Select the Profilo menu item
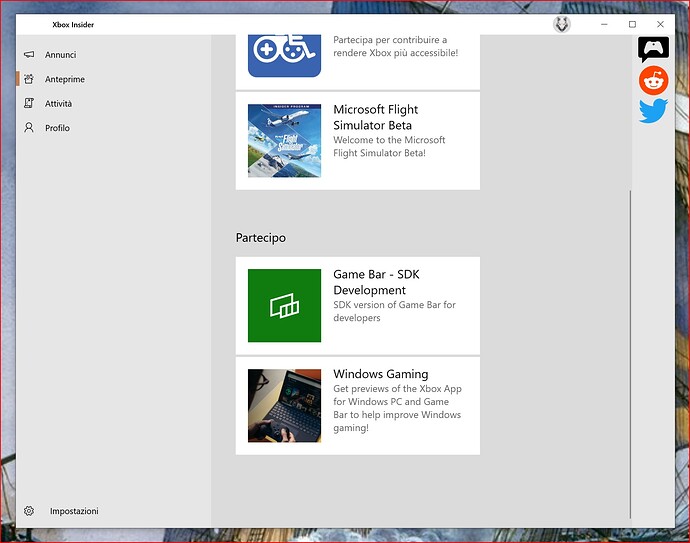Screen dimensions: 690x543 pyautogui.click(x=57, y=128)
